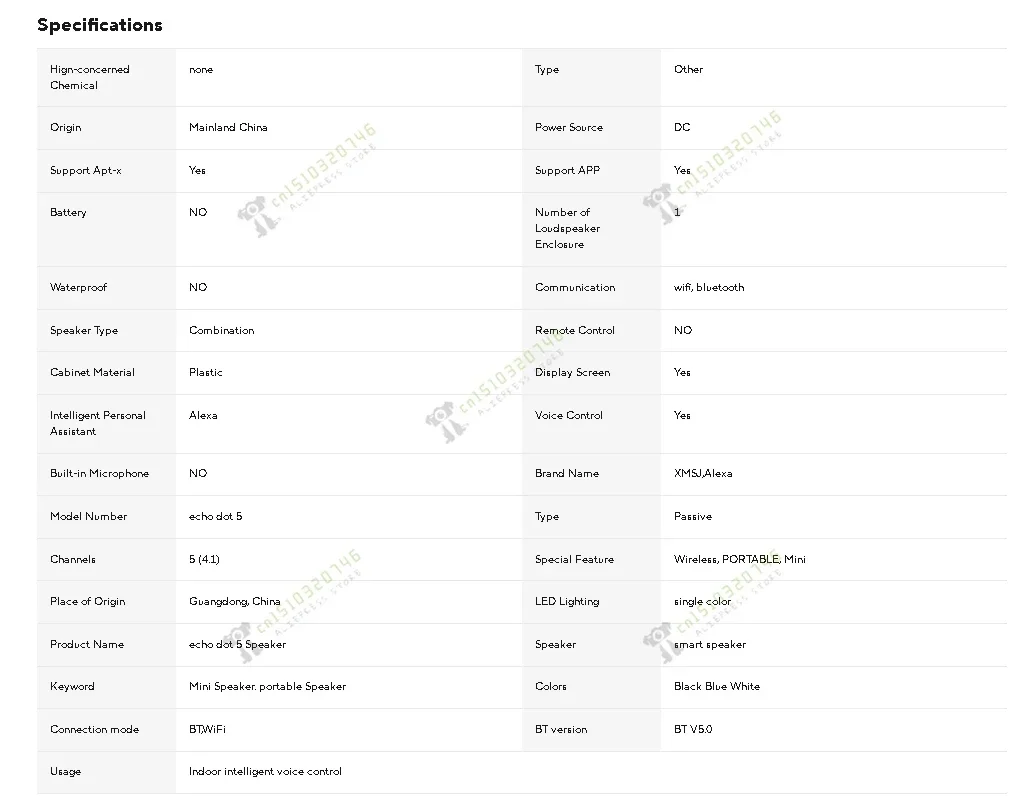
Task: Select the BT V5.0 version value
Action: [693, 730]
